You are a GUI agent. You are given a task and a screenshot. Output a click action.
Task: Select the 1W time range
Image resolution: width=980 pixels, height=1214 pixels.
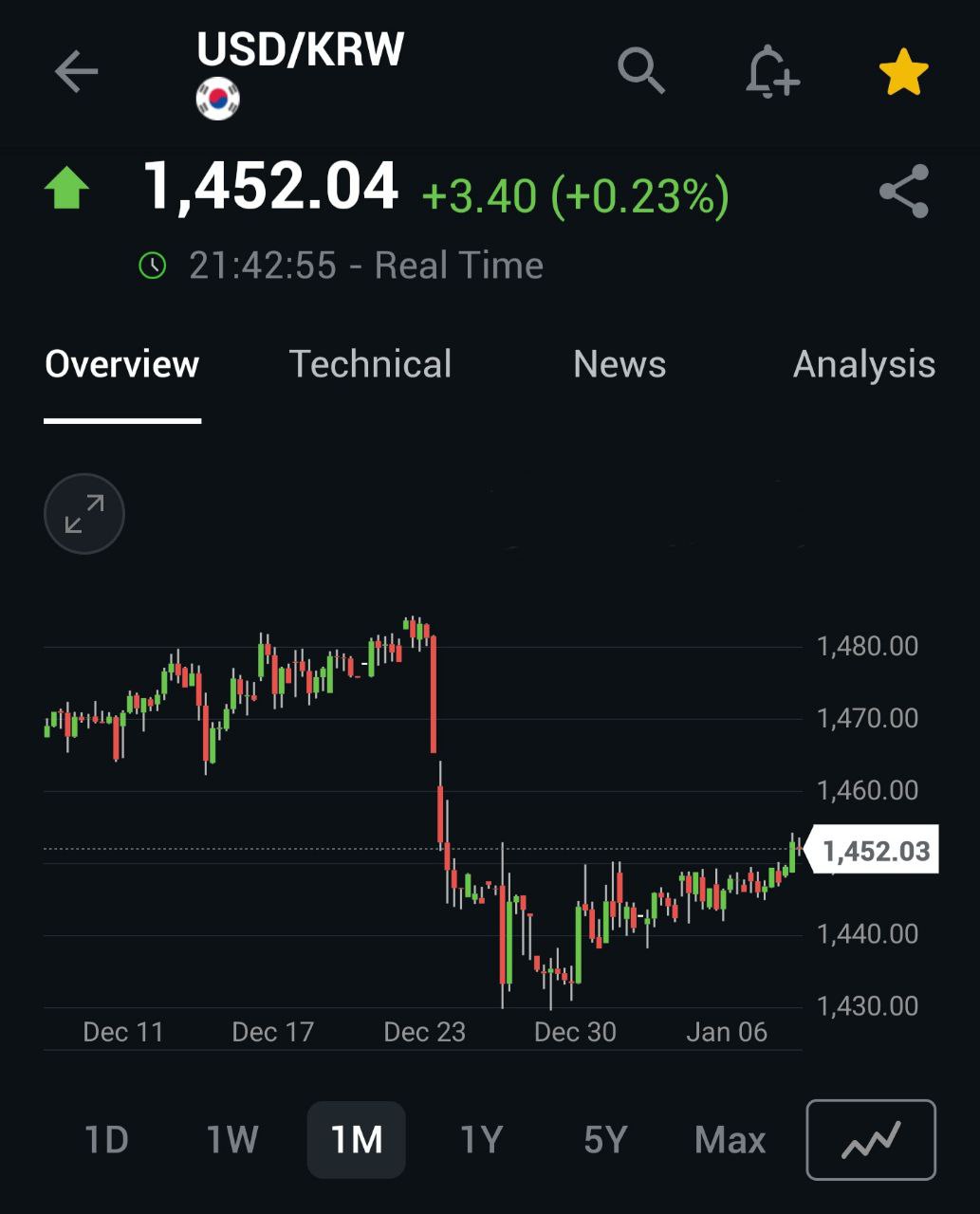pos(232,1140)
